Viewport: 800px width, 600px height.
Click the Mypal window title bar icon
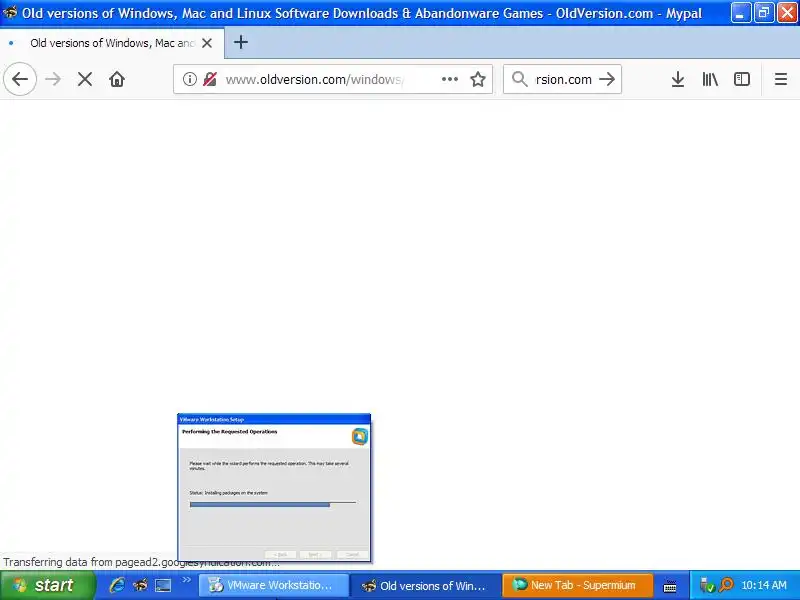(x=9, y=12)
